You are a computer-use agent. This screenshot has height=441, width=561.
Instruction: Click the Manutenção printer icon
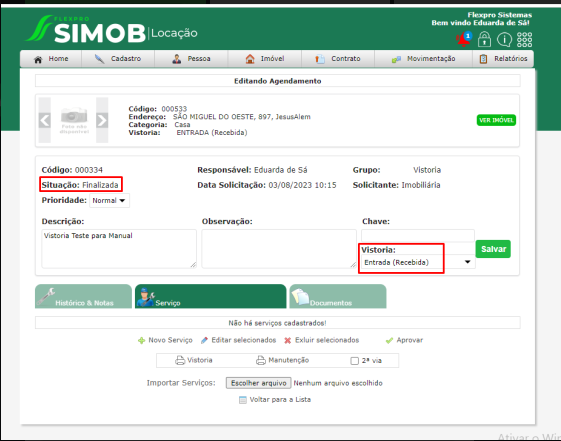(261, 360)
